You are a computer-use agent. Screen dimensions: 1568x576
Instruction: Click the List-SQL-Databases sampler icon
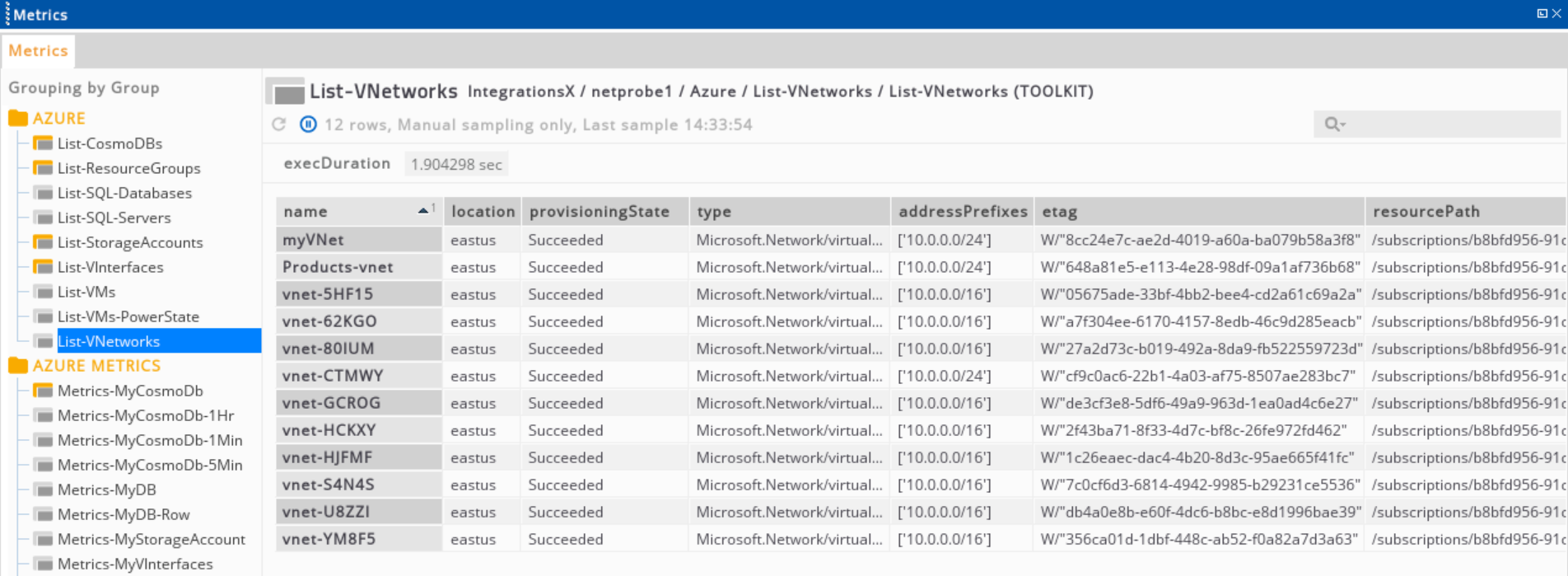(43, 193)
